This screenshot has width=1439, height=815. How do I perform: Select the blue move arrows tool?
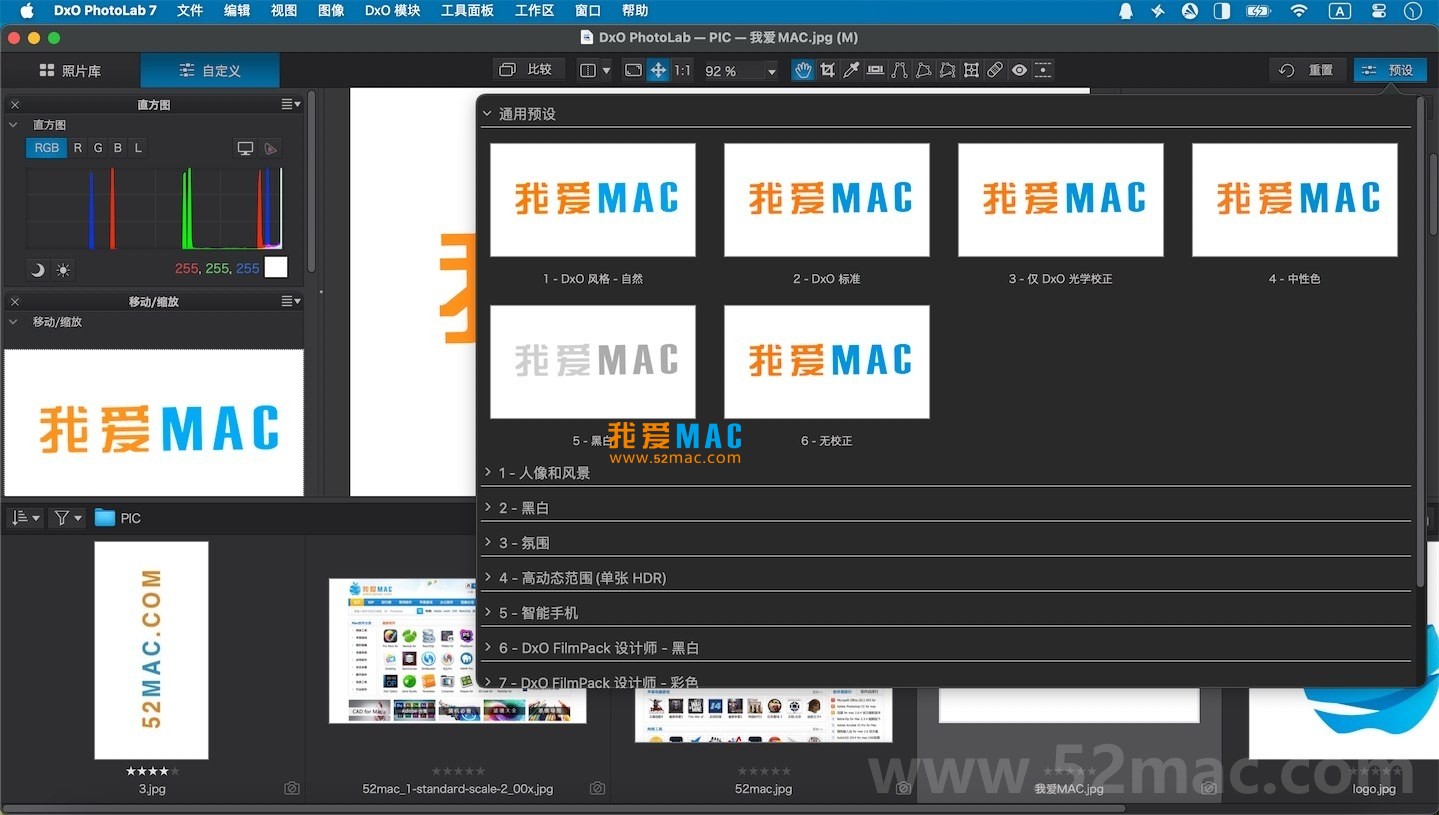point(658,70)
